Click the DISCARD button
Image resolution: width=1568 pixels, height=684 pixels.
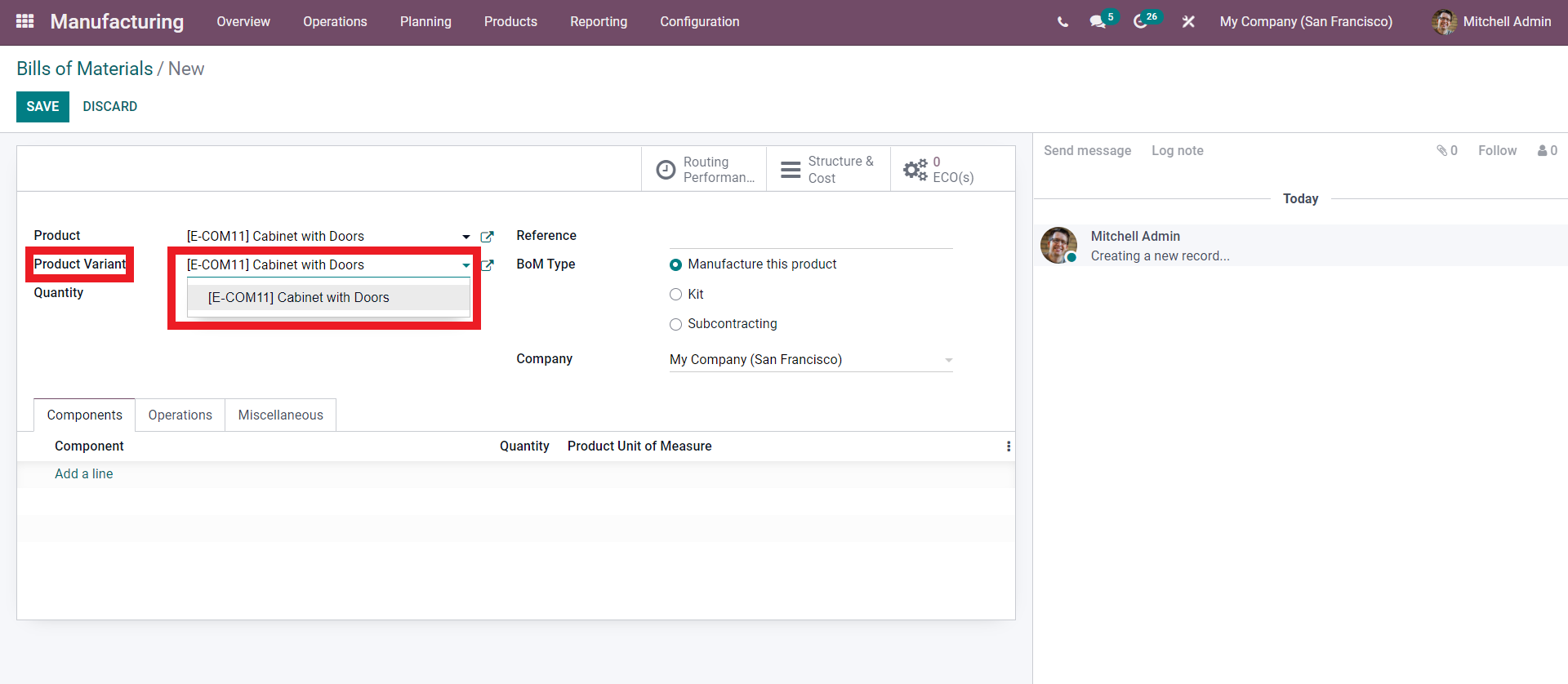(x=110, y=107)
